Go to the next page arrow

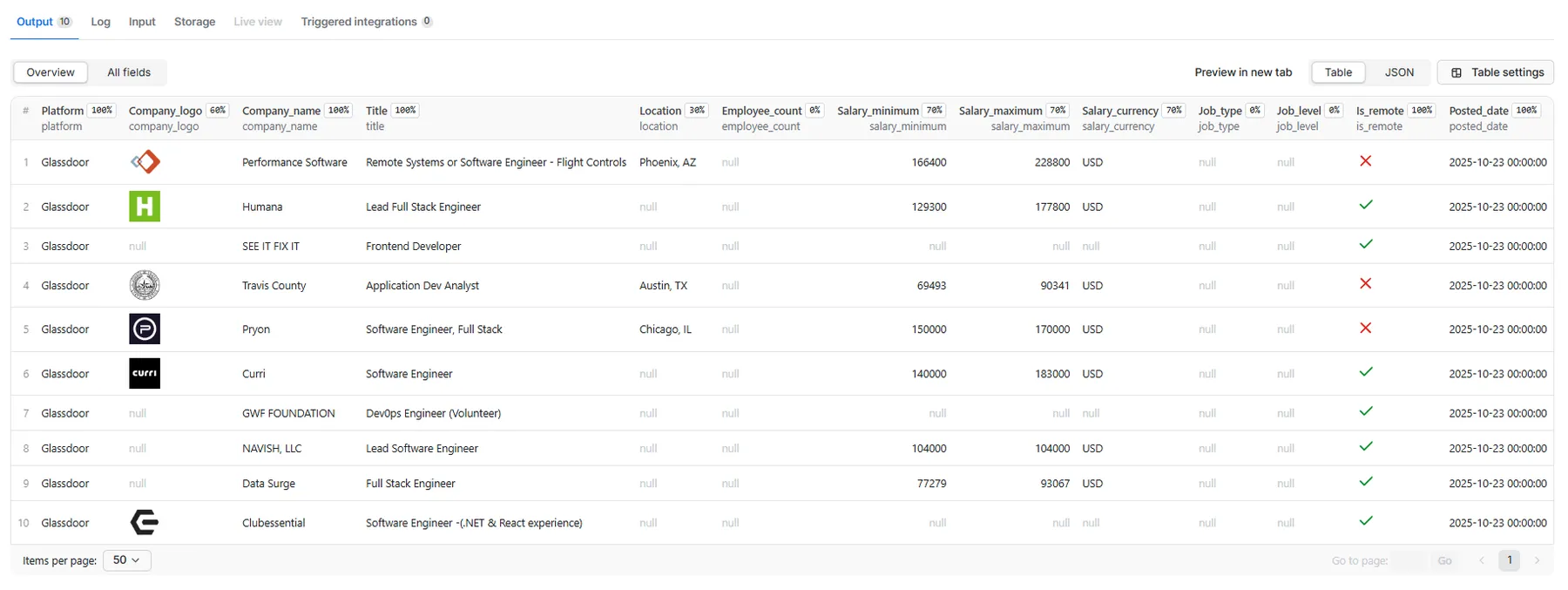(x=1538, y=560)
